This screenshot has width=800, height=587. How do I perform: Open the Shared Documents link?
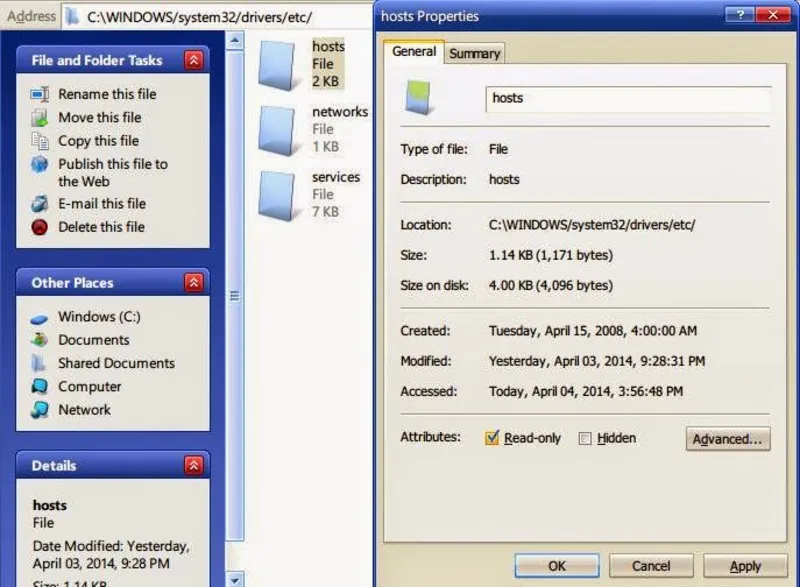tap(116, 363)
